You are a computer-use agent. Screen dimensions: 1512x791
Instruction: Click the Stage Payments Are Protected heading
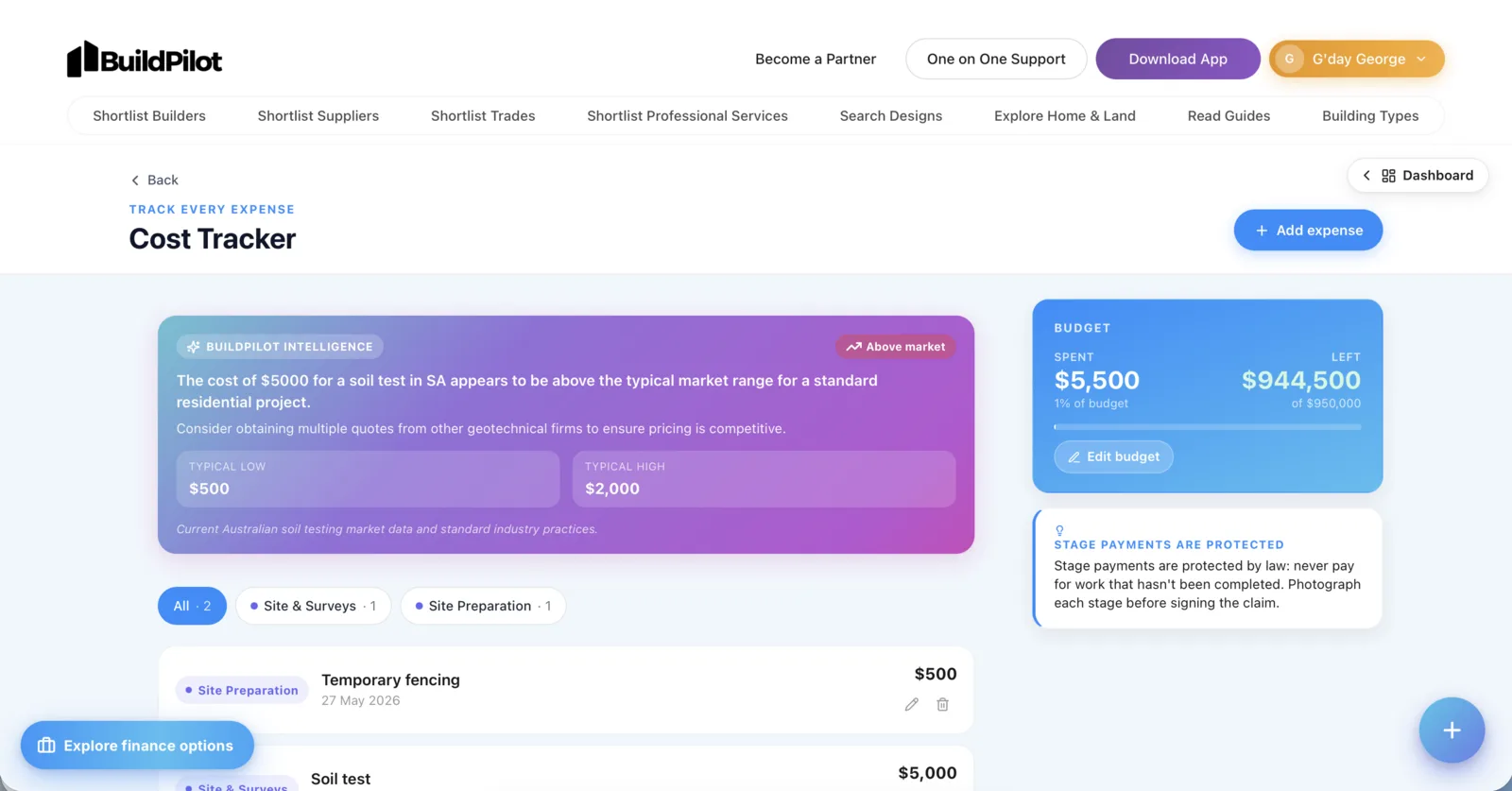click(x=1169, y=544)
